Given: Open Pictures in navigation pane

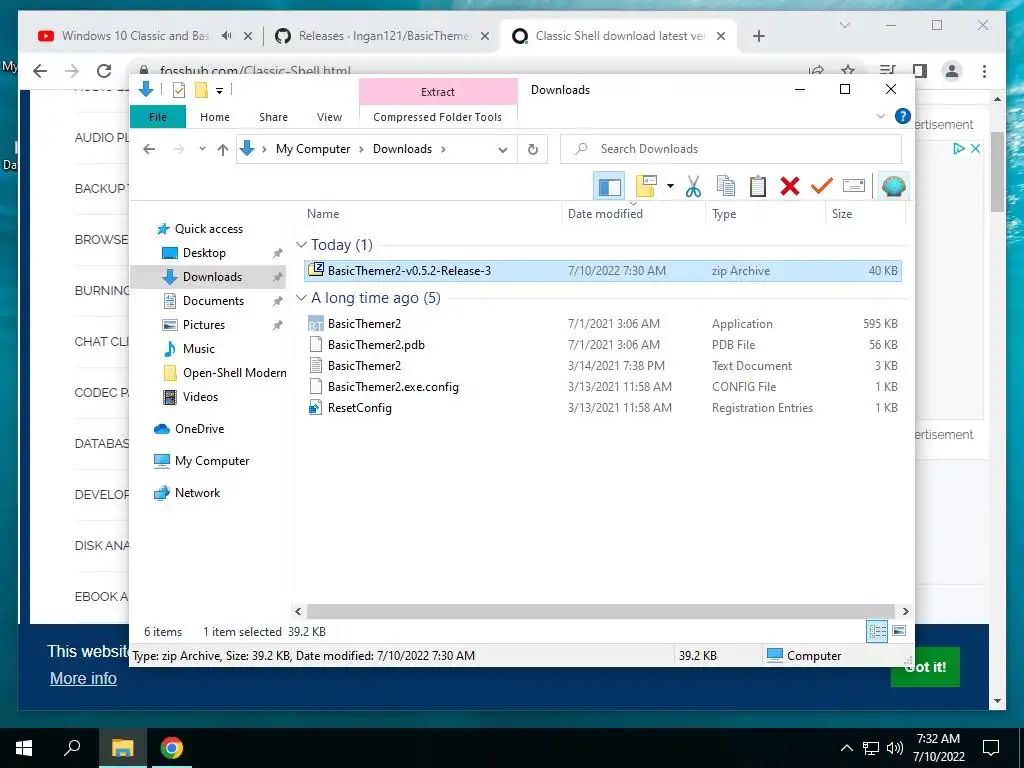Looking at the screenshot, I should click(x=203, y=325).
